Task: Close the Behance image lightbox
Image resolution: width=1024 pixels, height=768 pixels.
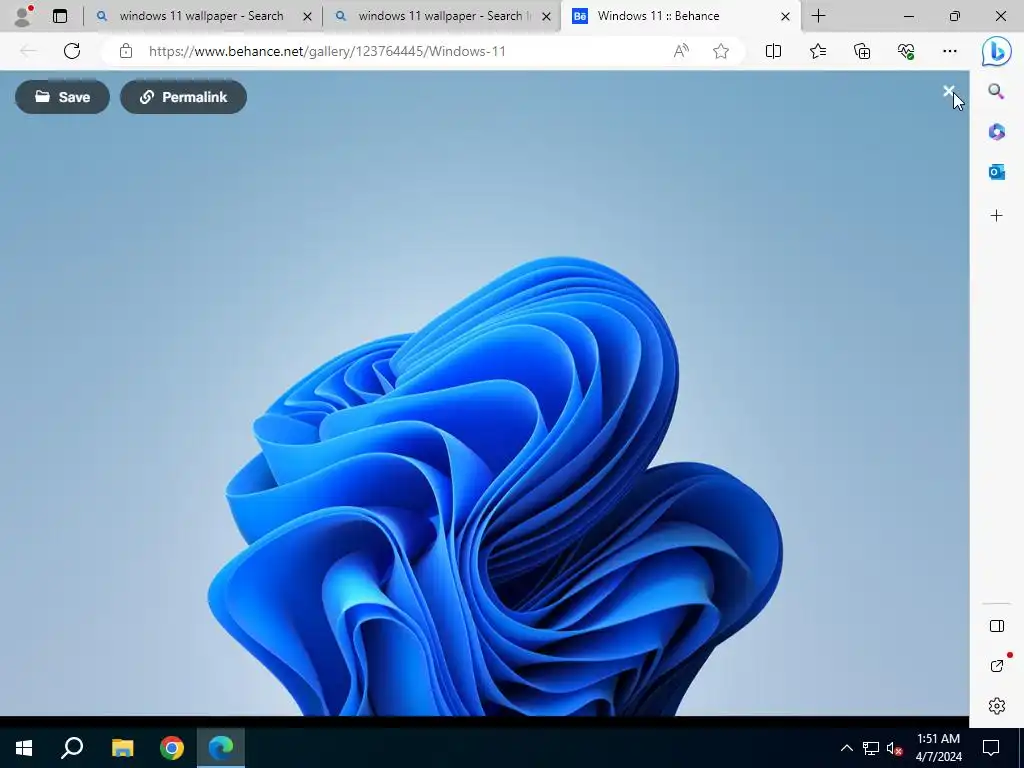Action: 948,91
